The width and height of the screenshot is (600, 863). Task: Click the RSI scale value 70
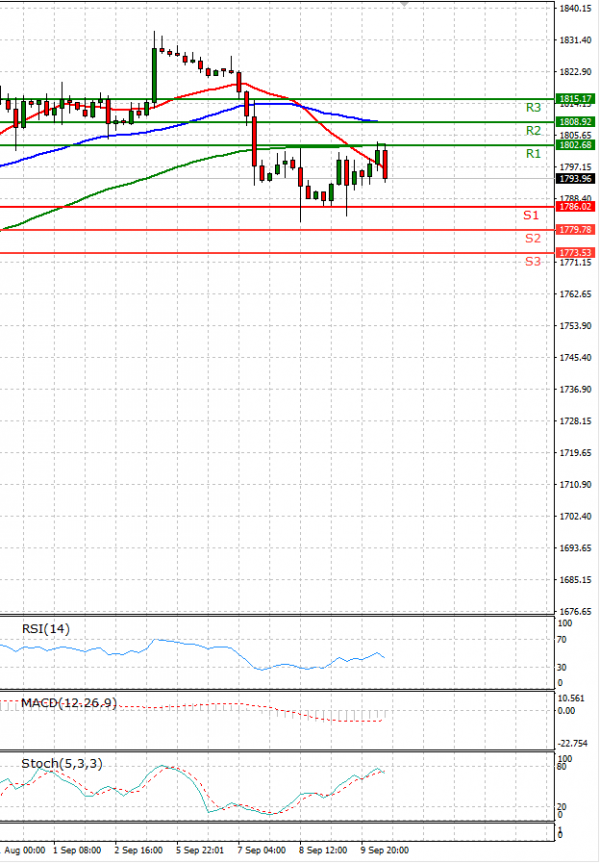click(562, 640)
